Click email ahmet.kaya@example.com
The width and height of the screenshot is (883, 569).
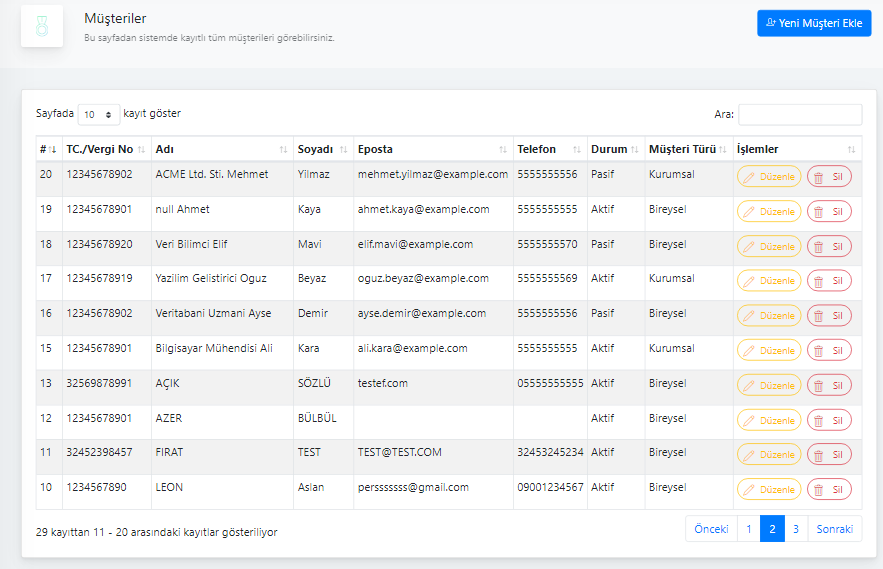tap(423, 210)
